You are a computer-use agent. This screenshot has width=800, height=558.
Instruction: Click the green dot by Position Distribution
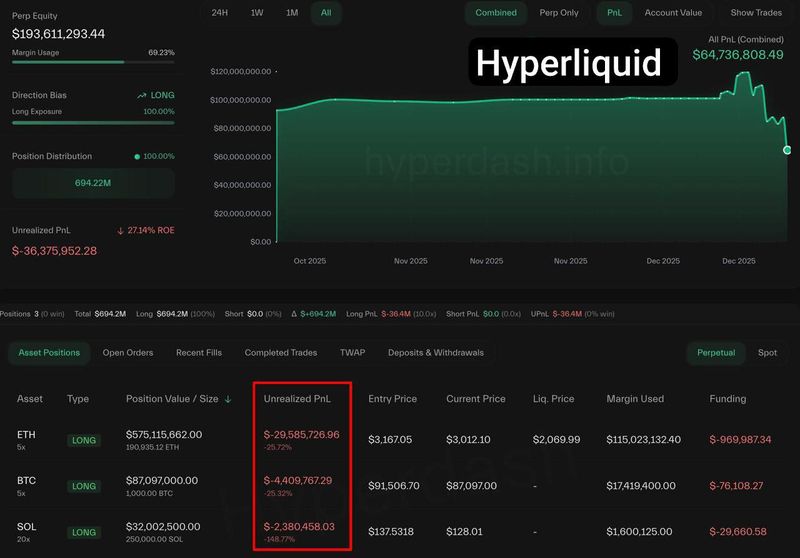pos(137,157)
